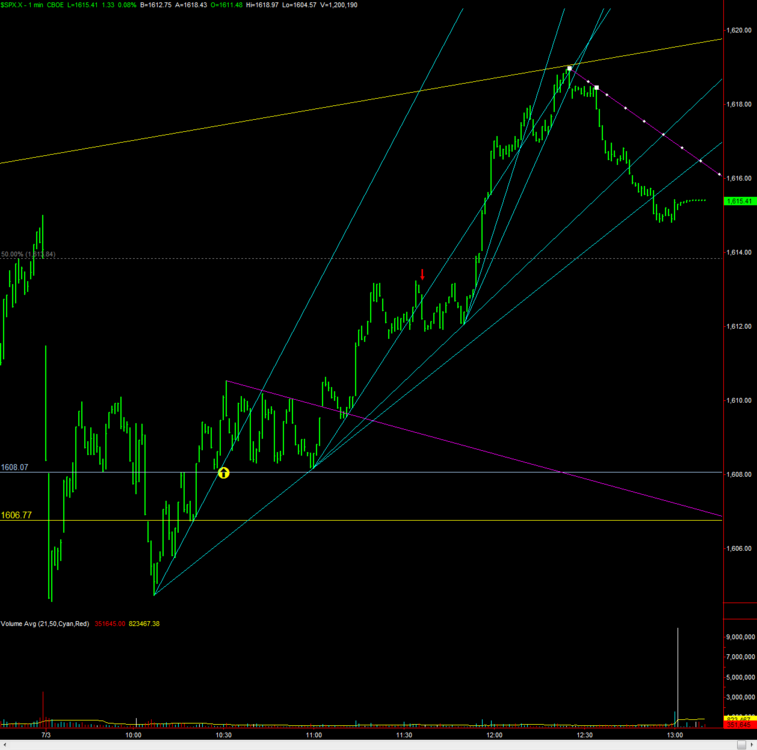Click the 1,620.00 price axis label
This screenshot has height=750, width=757.
pyautogui.click(x=739, y=30)
